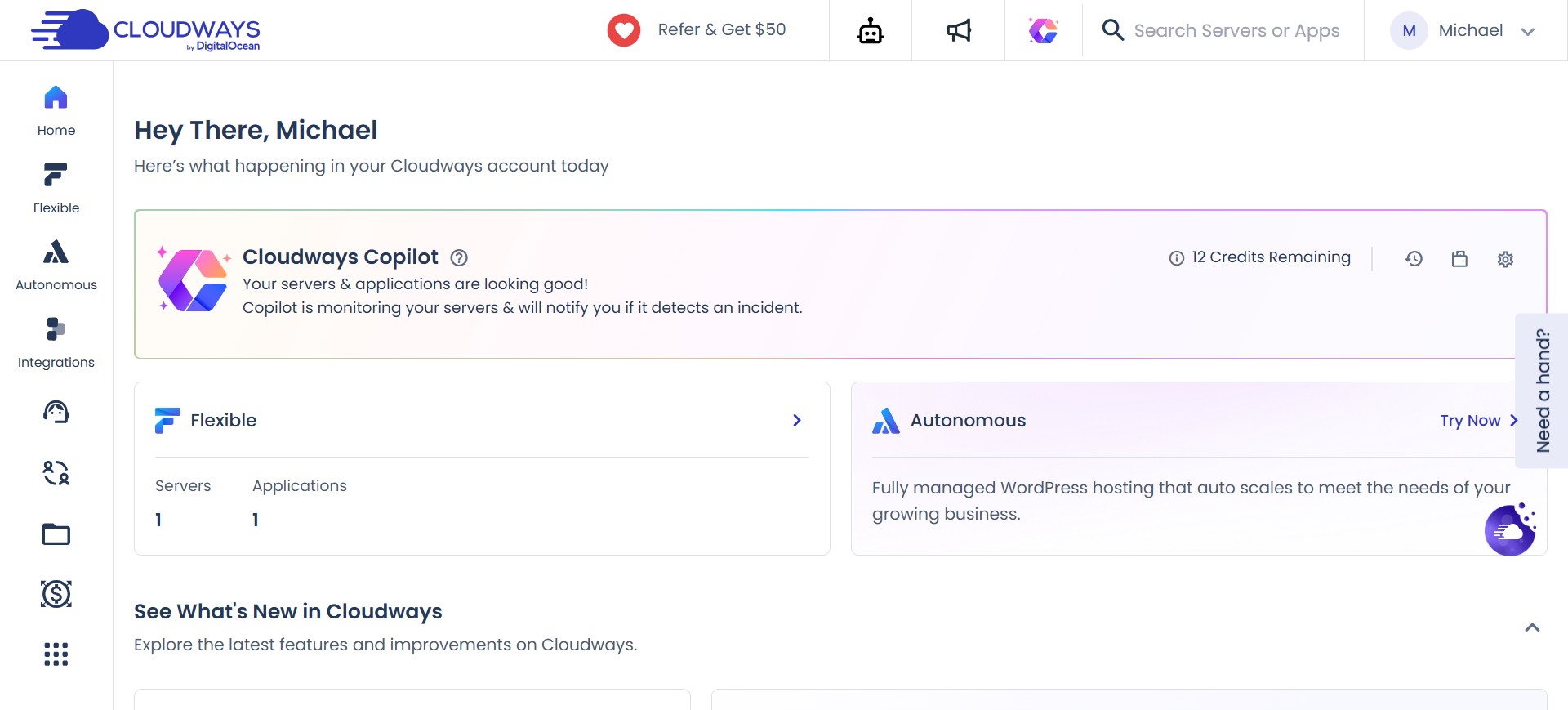Open the billing dollar icon in the sidebar
Image resolution: width=1568 pixels, height=710 pixels.
coord(56,594)
